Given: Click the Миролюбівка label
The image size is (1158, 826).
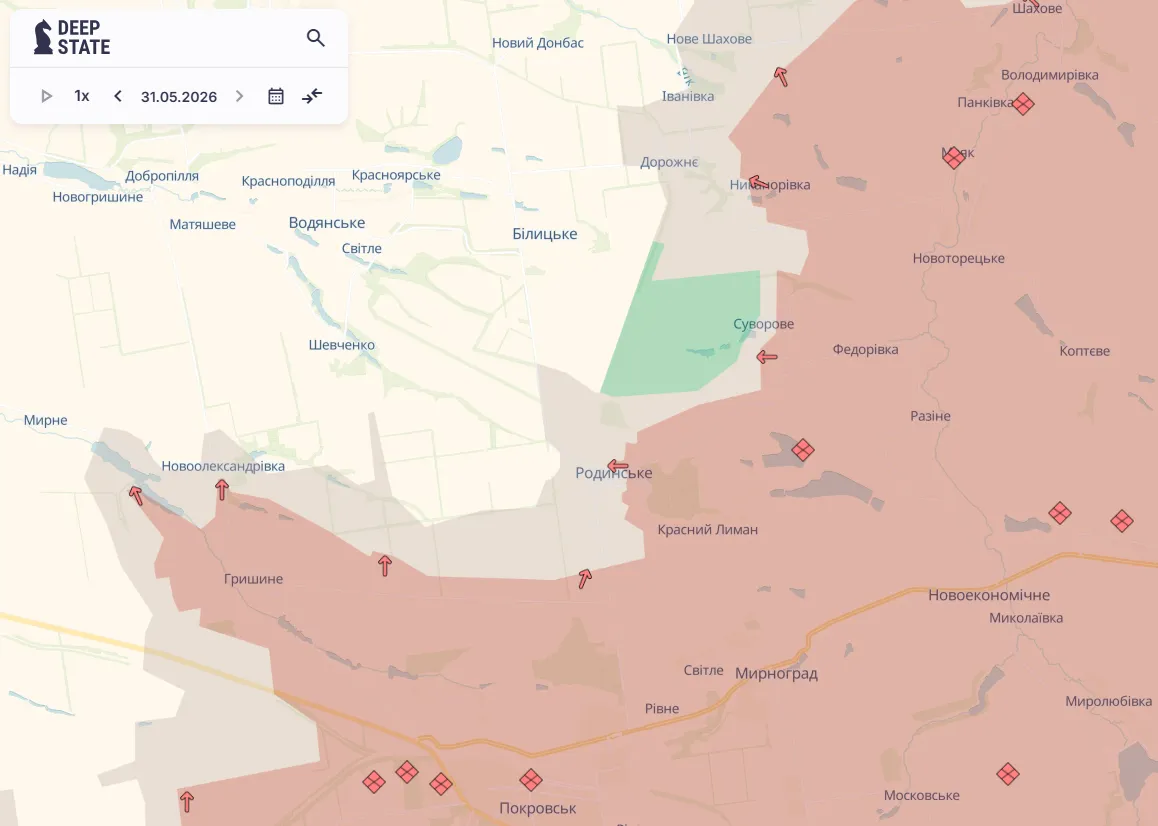Looking at the screenshot, I should click(1109, 701).
